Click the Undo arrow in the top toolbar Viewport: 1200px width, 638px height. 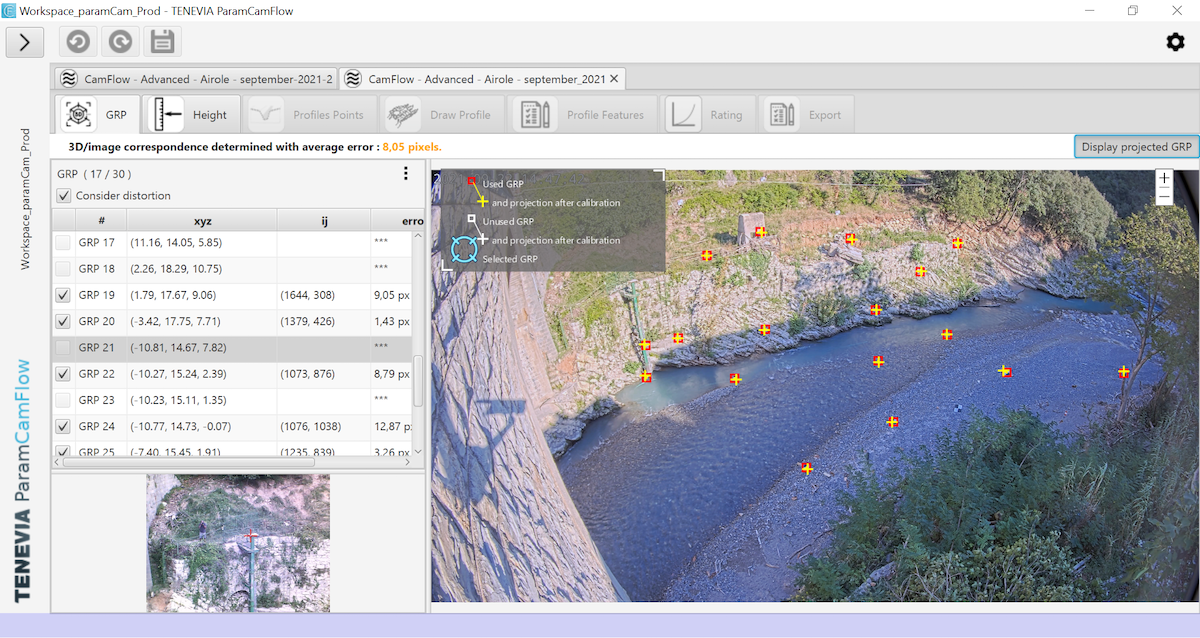(x=77, y=42)
